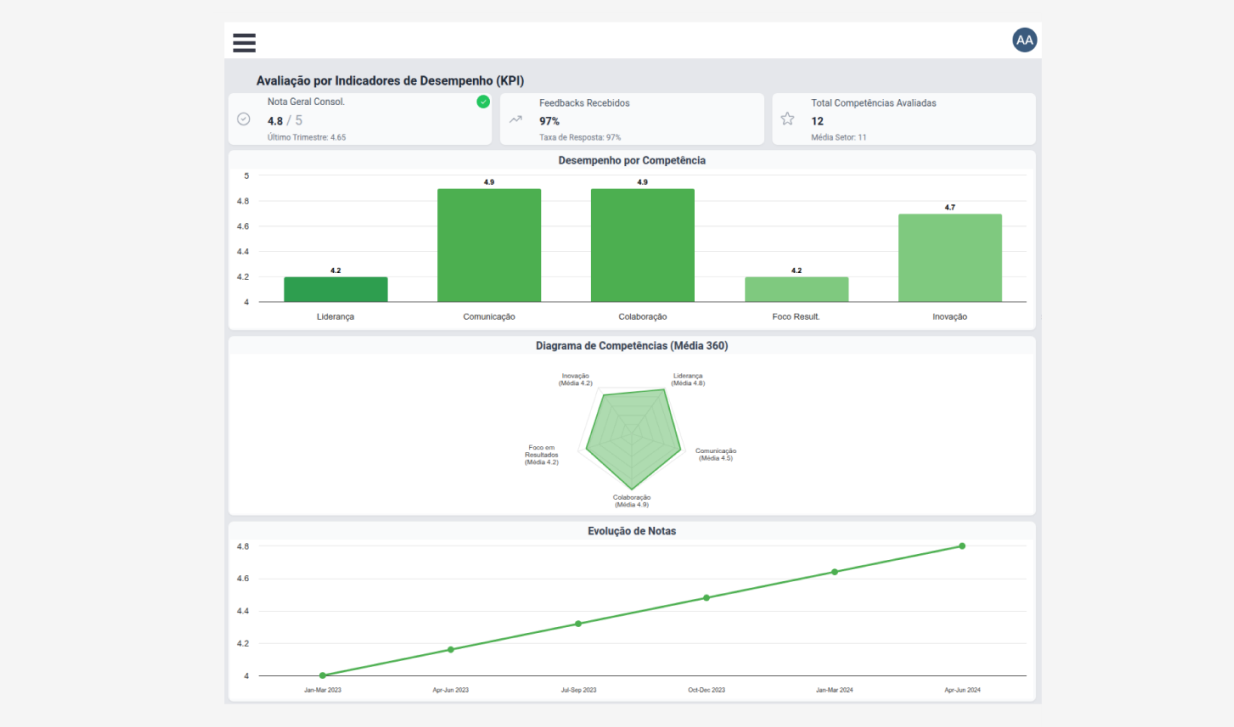This screenshot has width=1234, height=727.
Task: Click the Oct-Dec 2023 data point on the line
Action: point(706,598)
